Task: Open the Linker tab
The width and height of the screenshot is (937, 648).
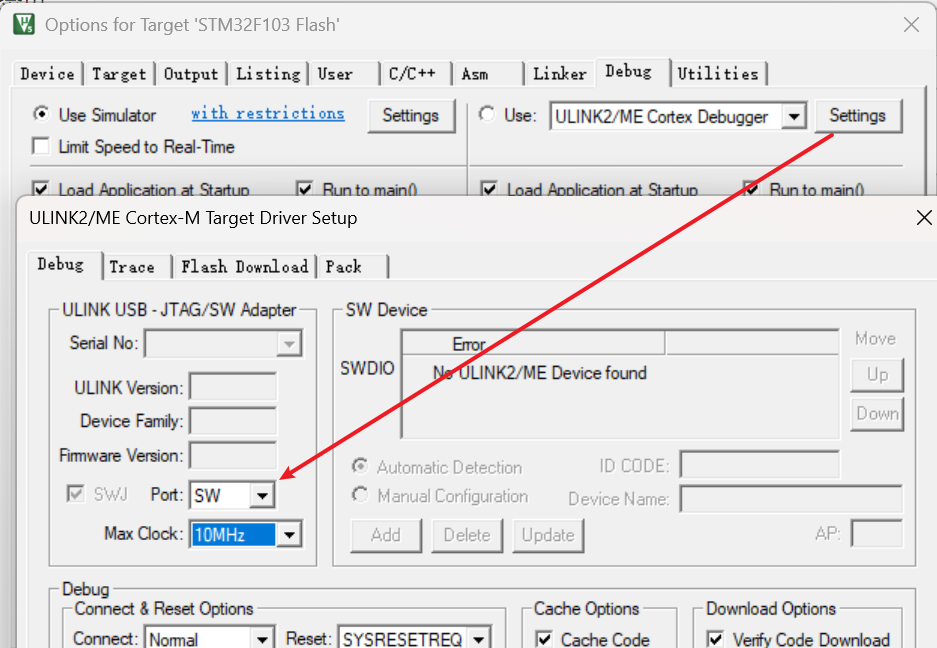Action: 559,74
